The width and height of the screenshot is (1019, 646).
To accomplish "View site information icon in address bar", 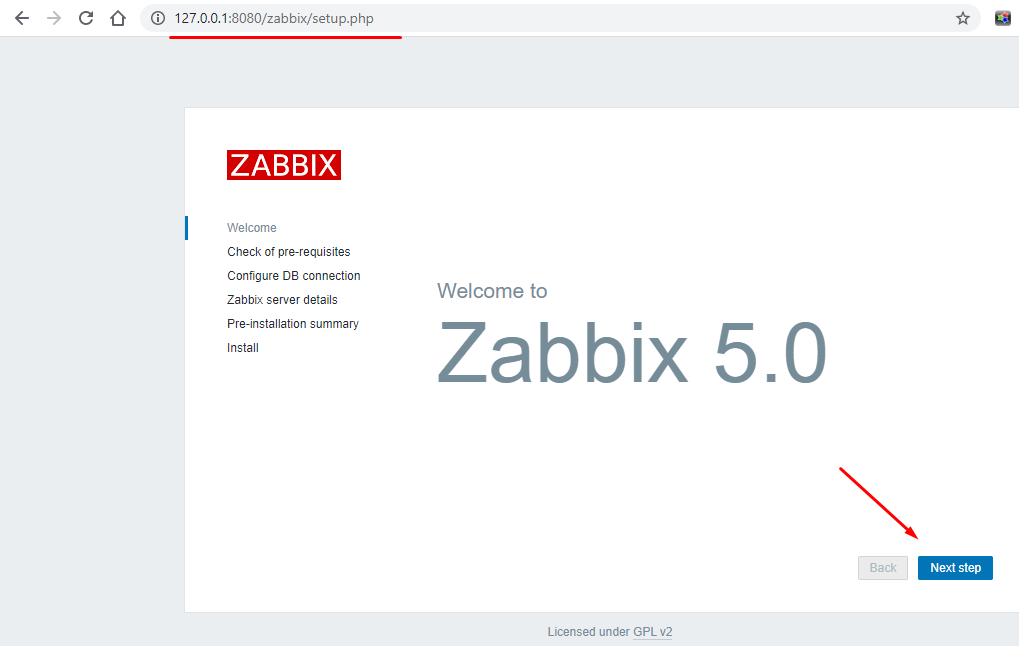I will [157, 18].
